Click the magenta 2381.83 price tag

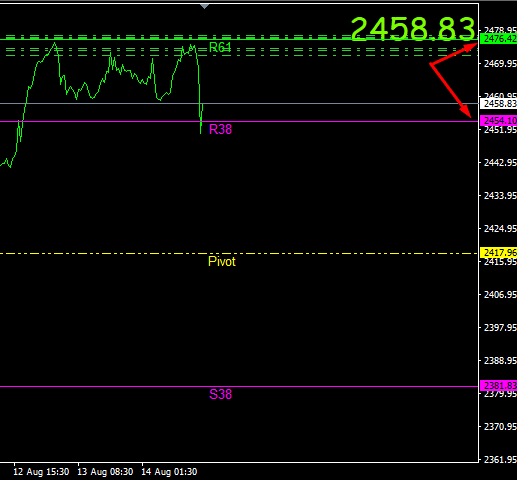(499, 386)
